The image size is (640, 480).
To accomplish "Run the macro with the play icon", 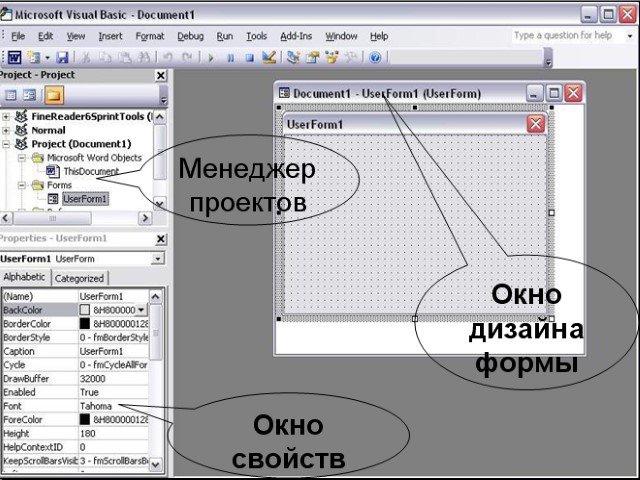I will pyautogui.click(x=211, y=58).
